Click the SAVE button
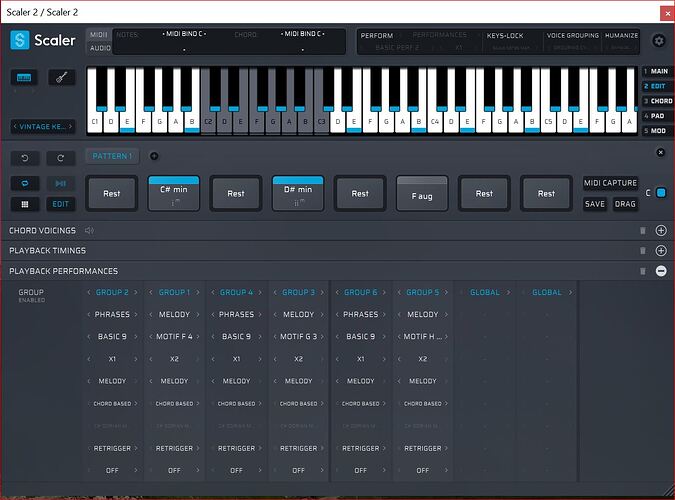This screenshot has height=500, width=675. (595, 204)
